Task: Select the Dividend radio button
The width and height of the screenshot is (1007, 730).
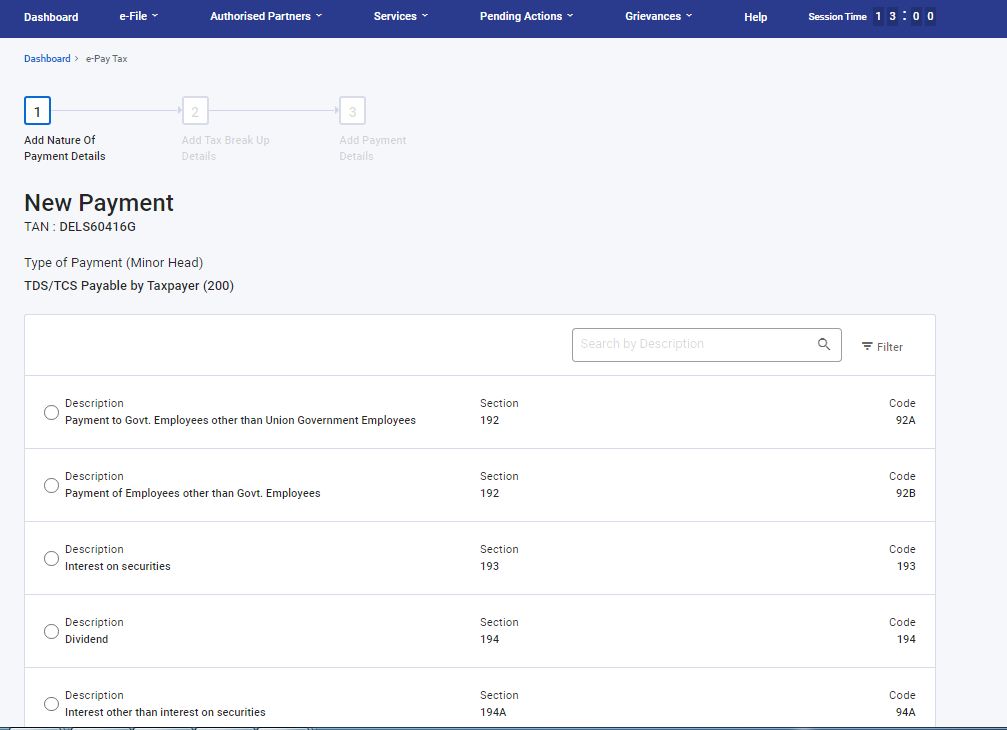Action: click(51, 631)
